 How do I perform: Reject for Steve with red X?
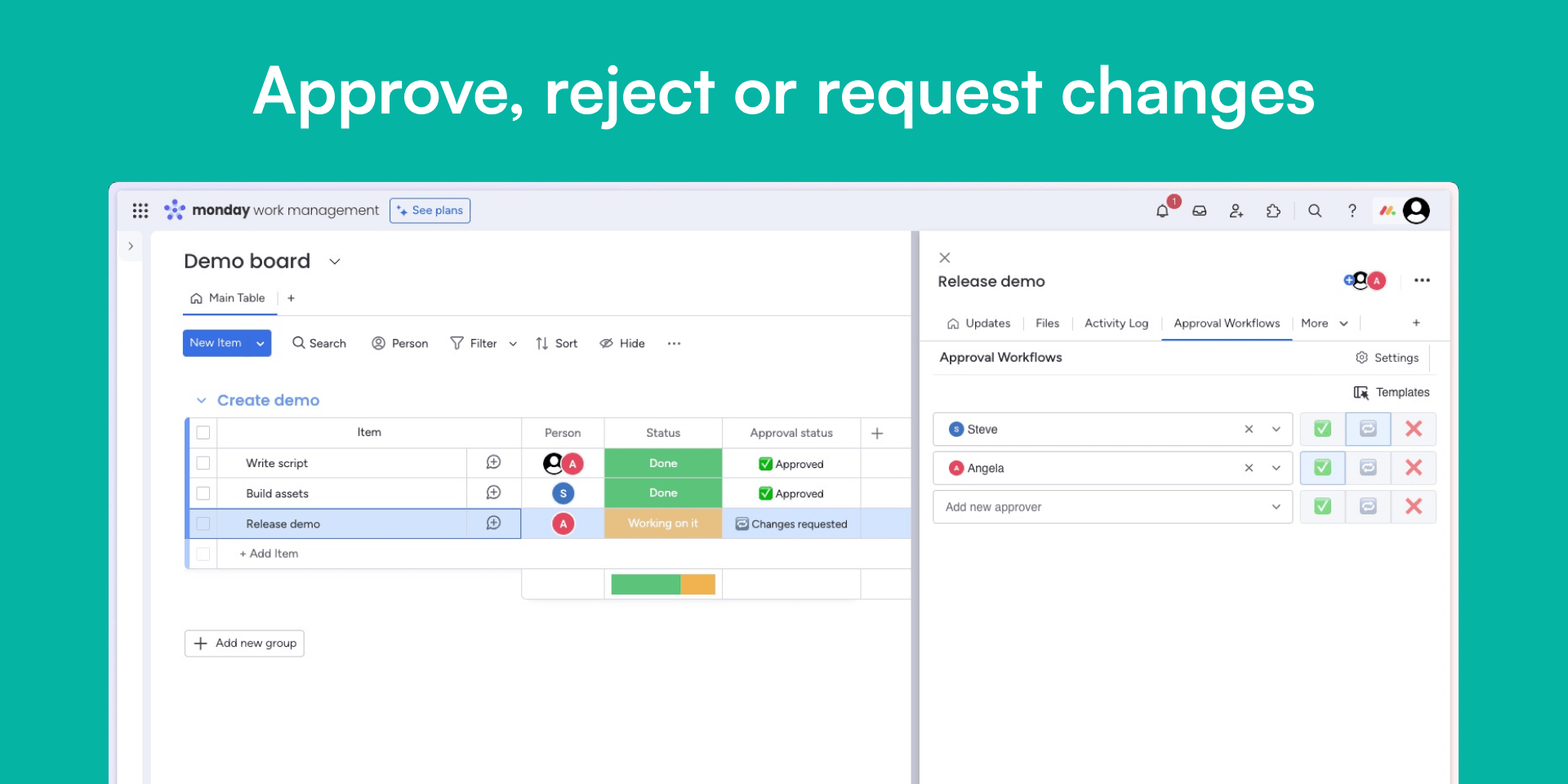coord(1414,429)
